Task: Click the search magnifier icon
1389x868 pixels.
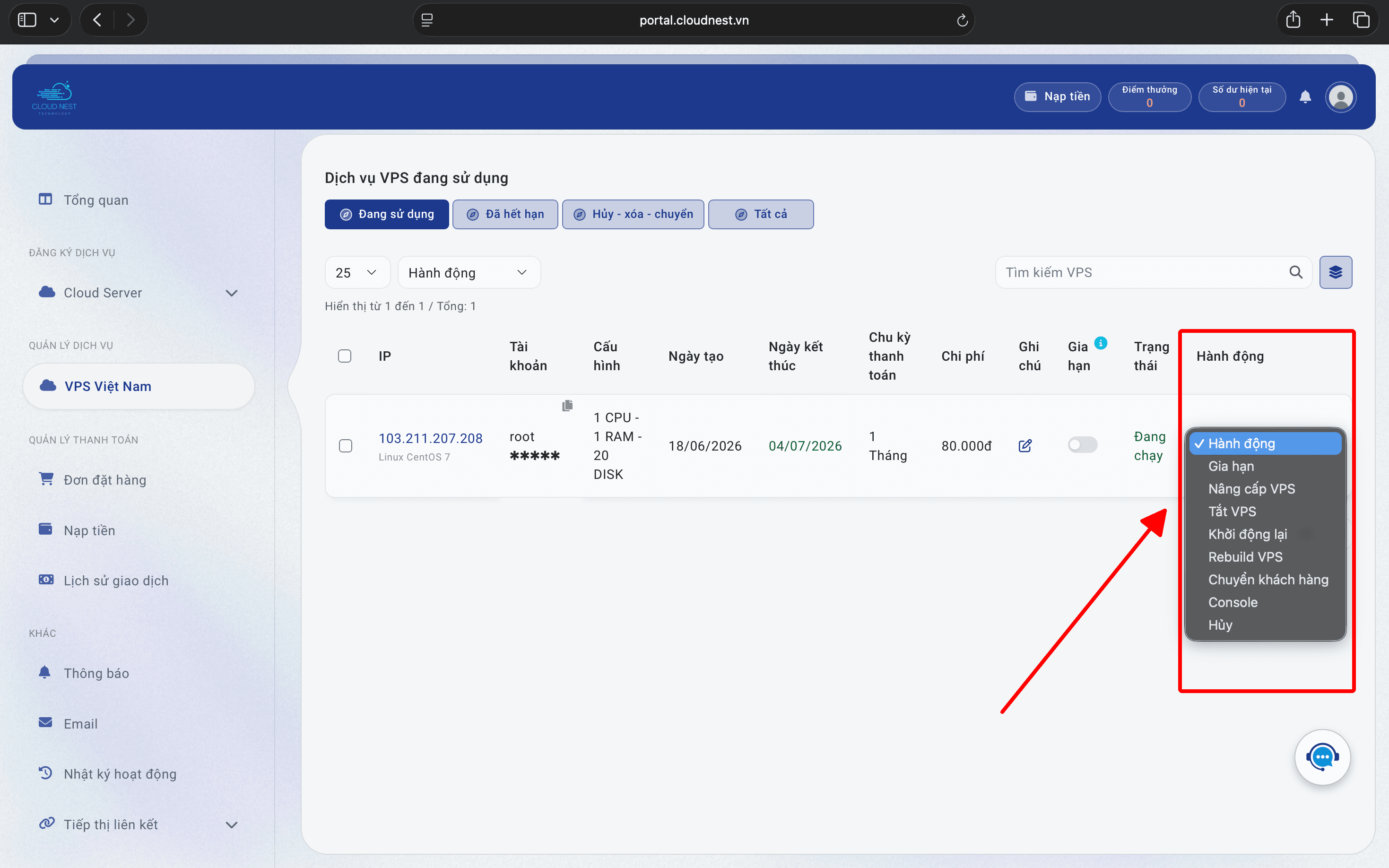Action: point(1295,272)
